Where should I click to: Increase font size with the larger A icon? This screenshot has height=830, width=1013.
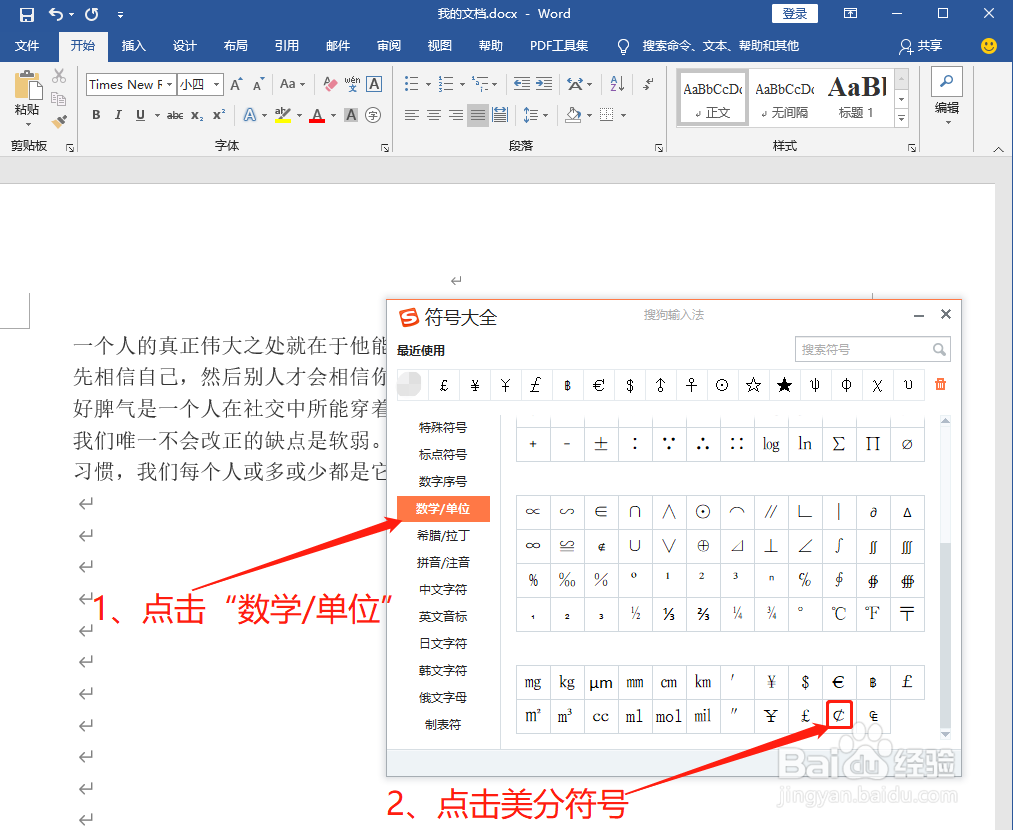pyautogui.click(x=236, y=84)
